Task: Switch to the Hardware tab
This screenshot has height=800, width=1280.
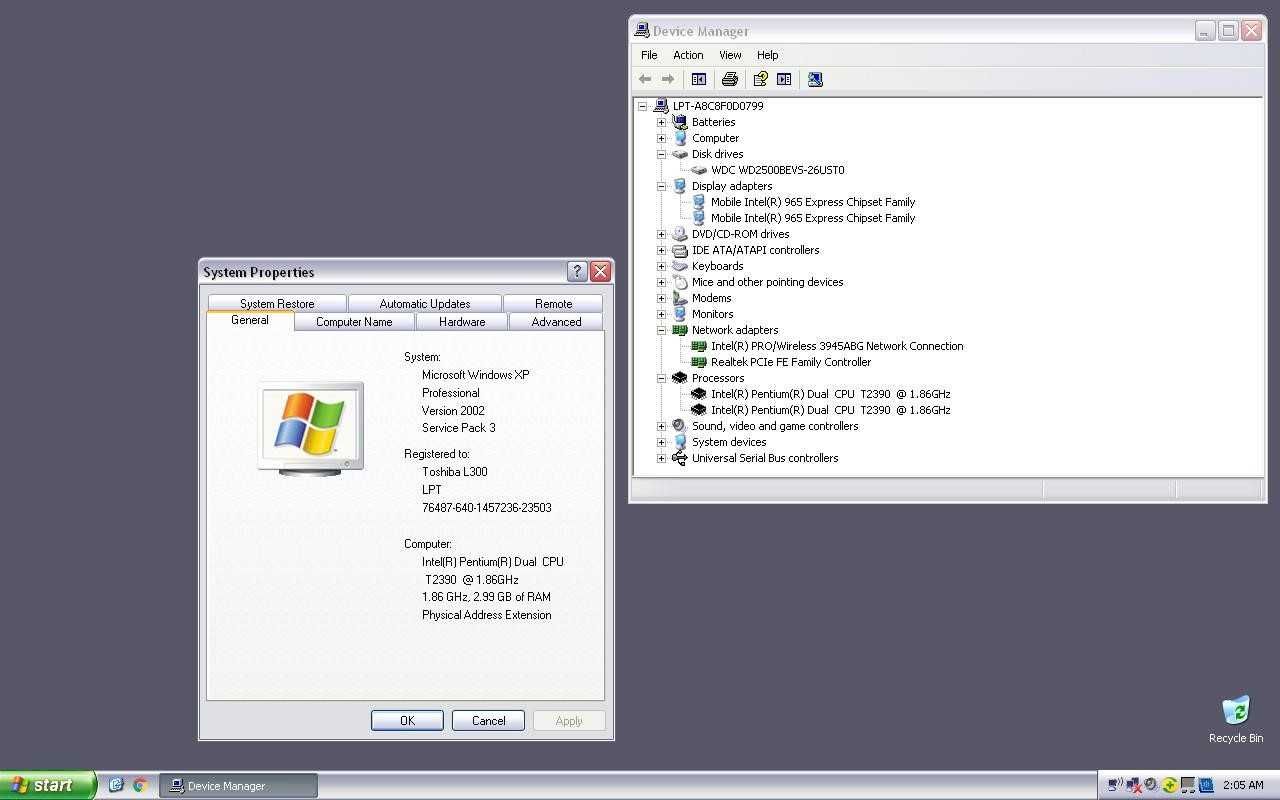Action: (462, 322)
